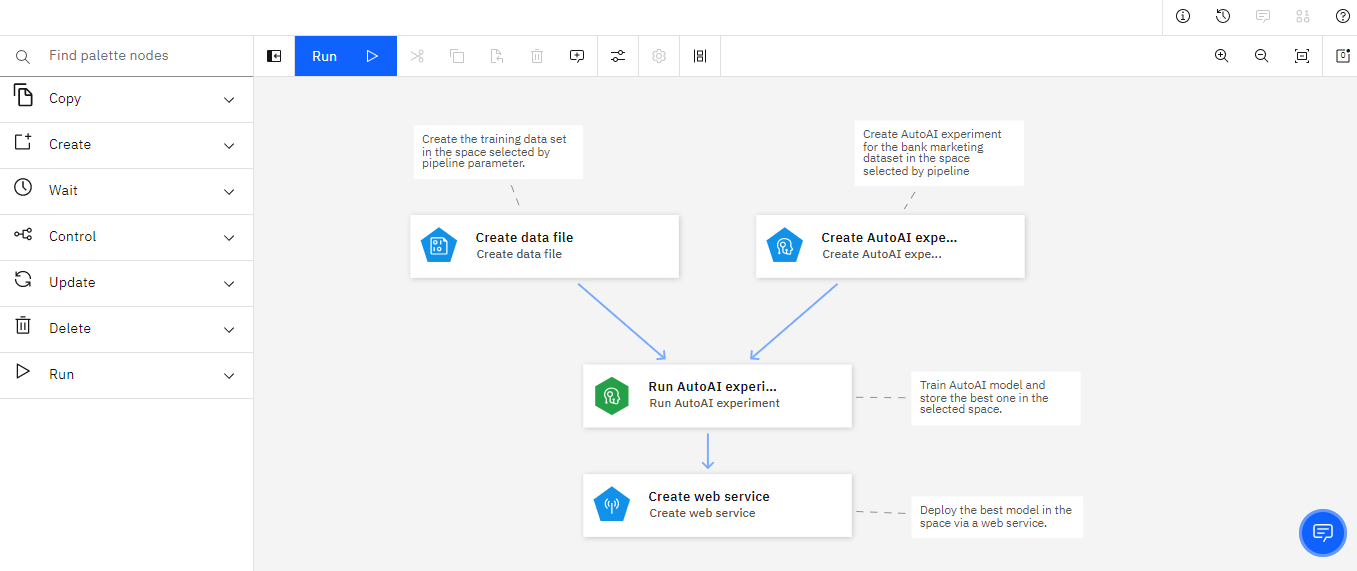Open global objects settings sliders icon
Viewport: 1357px width, 571px height.
618,56
